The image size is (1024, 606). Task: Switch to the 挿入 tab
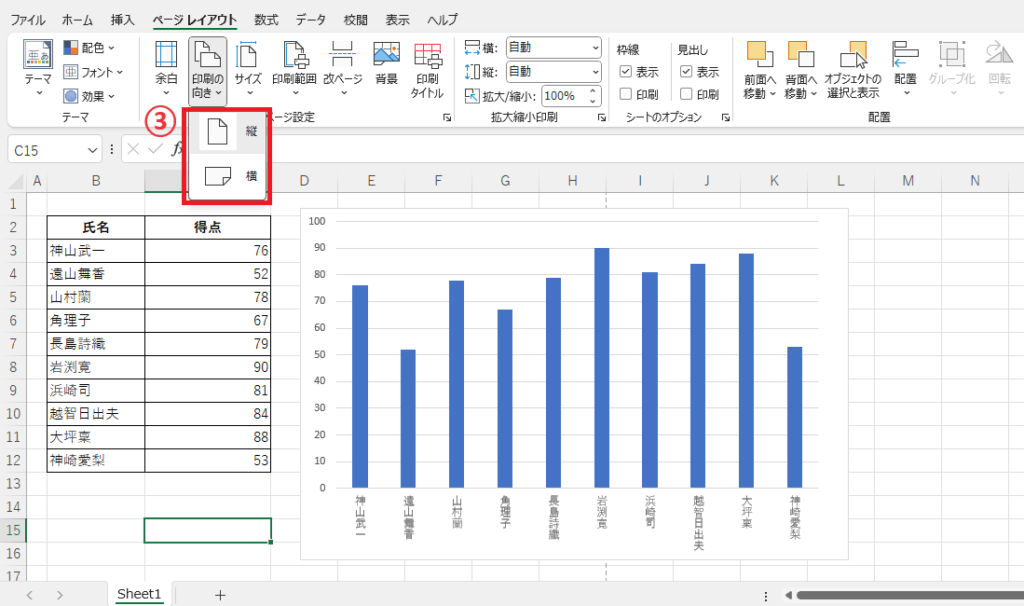tap(122, 20)
